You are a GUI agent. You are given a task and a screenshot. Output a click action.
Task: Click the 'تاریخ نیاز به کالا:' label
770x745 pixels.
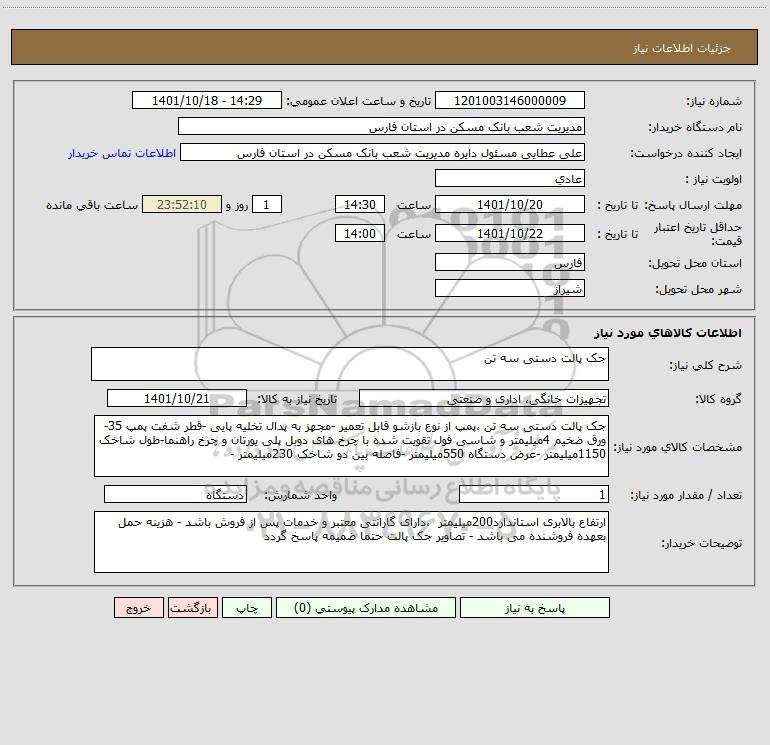pyautogui.click(x=298, y=399)
